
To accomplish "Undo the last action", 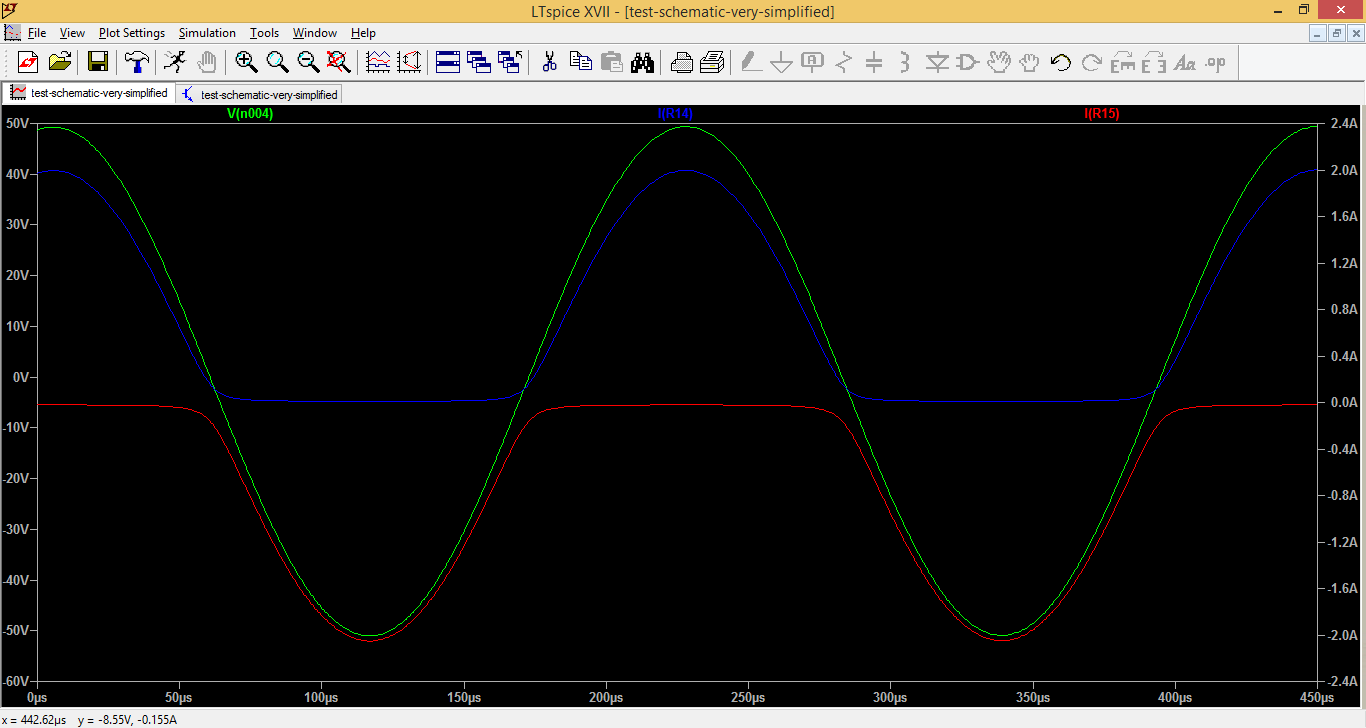I will click(x=1061, y=62).
